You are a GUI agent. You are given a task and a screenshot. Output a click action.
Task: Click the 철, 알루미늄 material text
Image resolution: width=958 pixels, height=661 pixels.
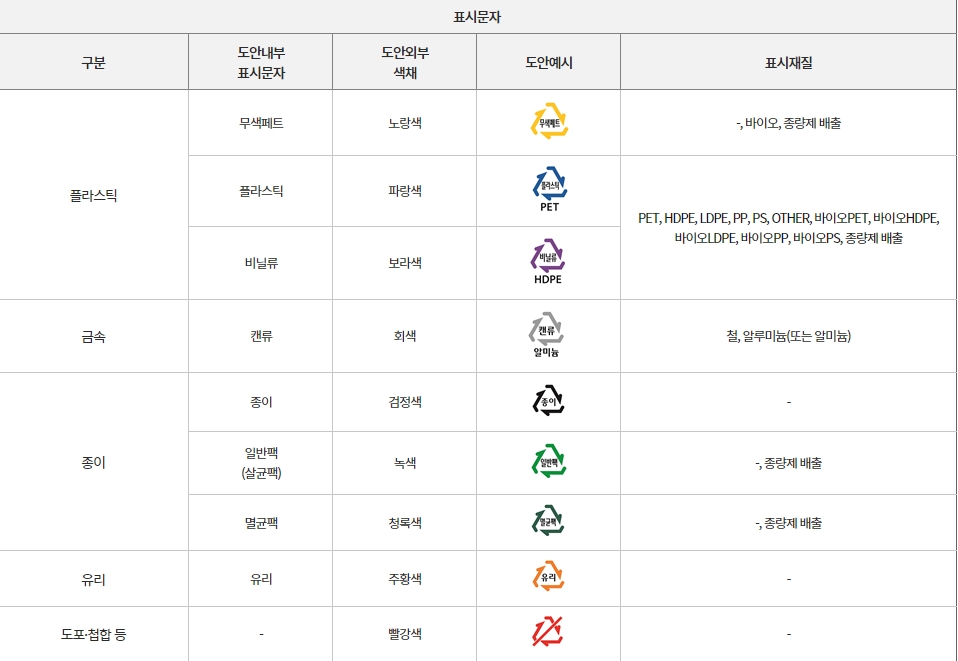(789, 336)
